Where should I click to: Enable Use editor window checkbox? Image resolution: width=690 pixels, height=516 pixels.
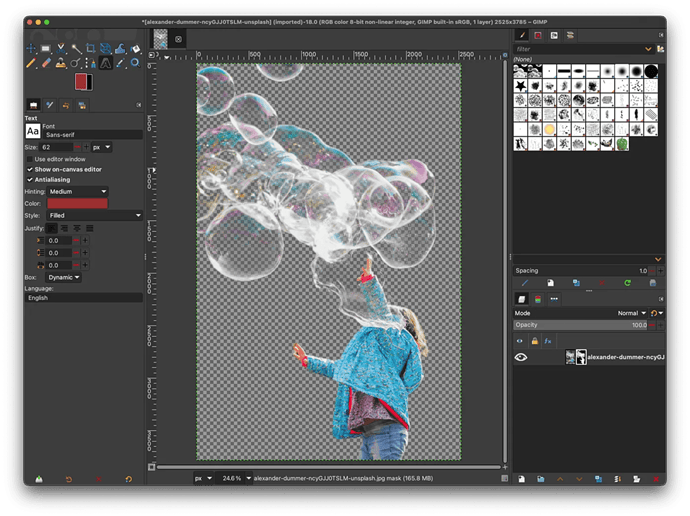(30, 159)
